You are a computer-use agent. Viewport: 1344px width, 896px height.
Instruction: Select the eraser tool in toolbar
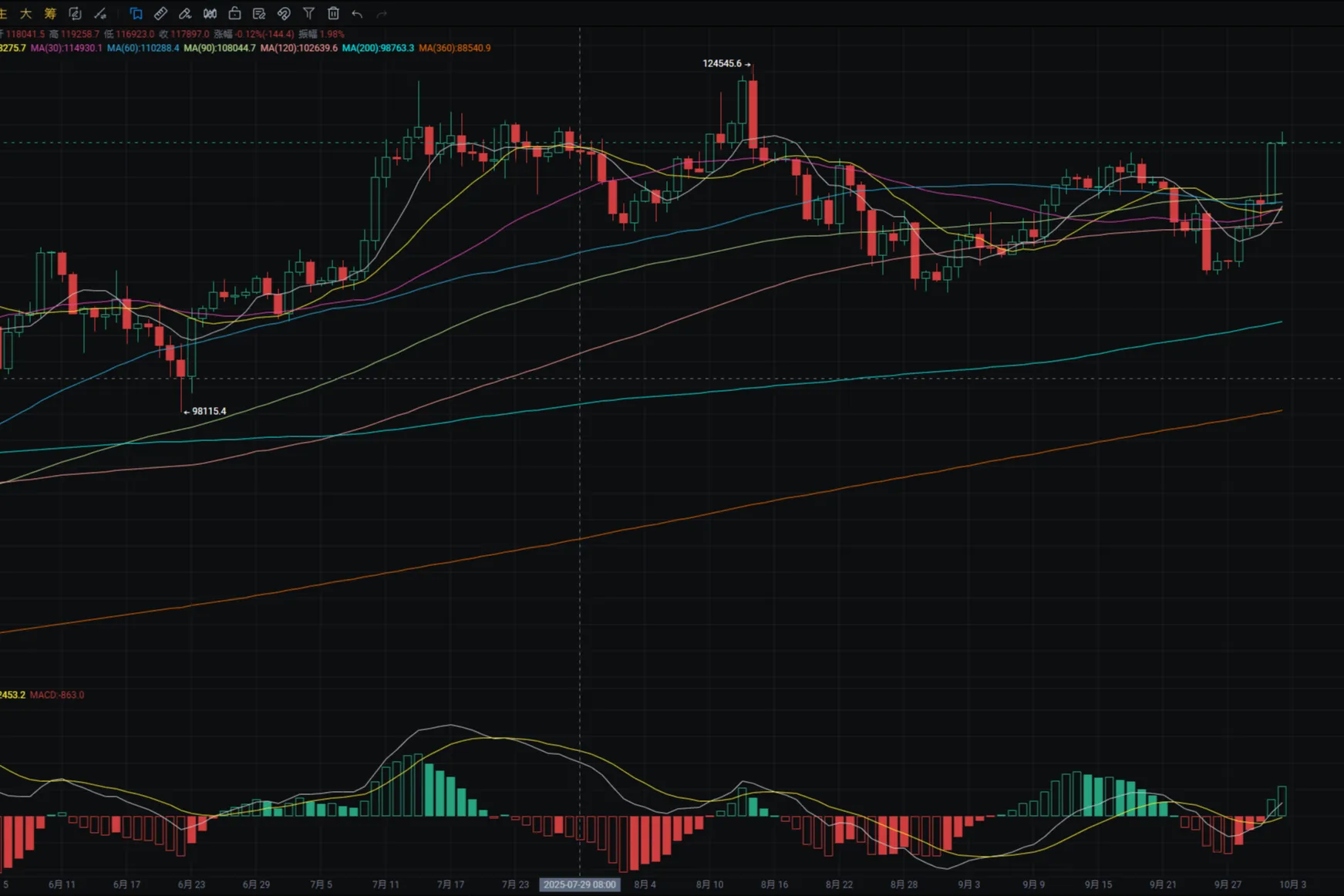(185, 14)
